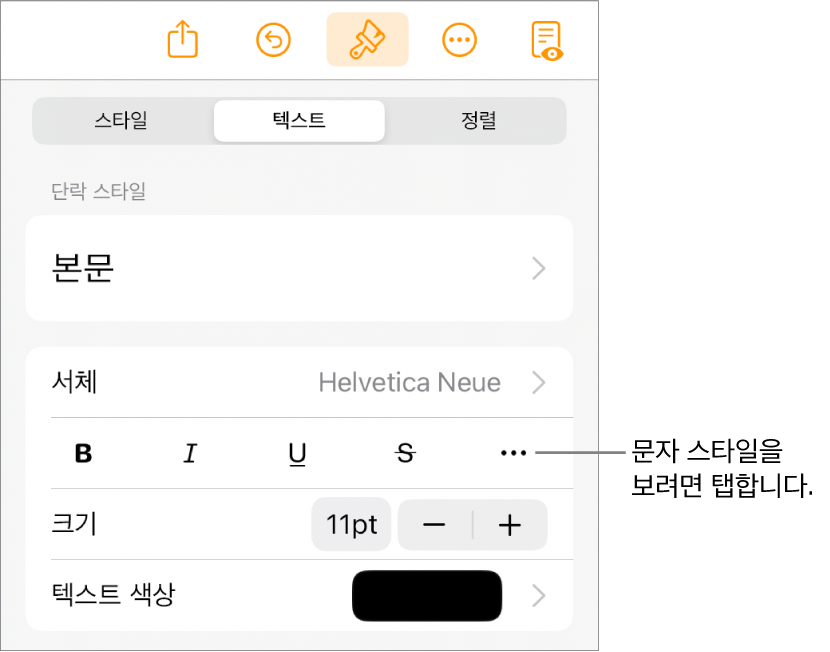This screenshot has width=830, height=652.
Task: Open the 서체 Helvetica Neue font row
Action: 300,382
